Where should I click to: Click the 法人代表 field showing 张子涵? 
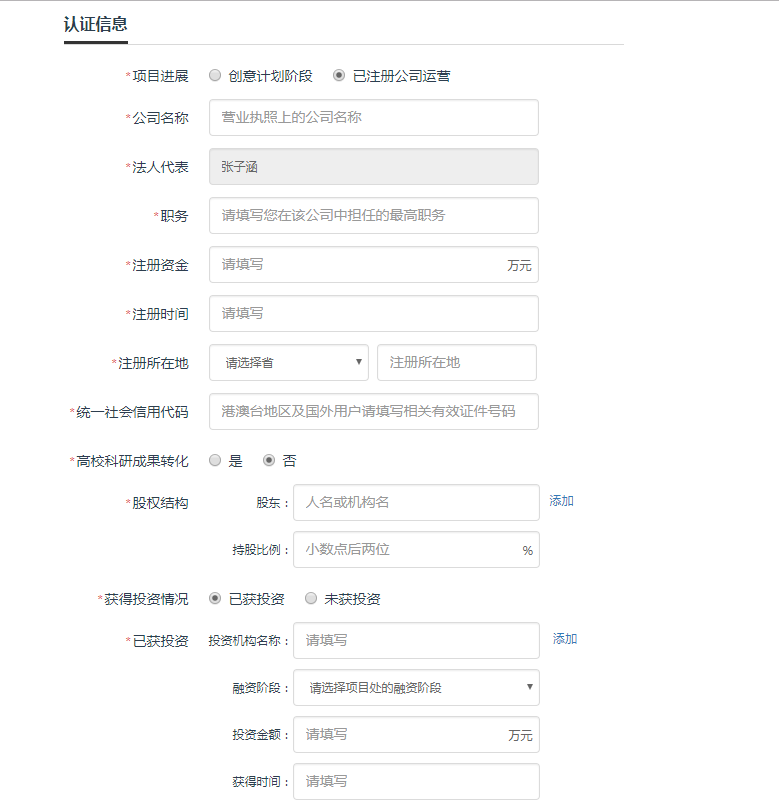click(x=373, y=167)
